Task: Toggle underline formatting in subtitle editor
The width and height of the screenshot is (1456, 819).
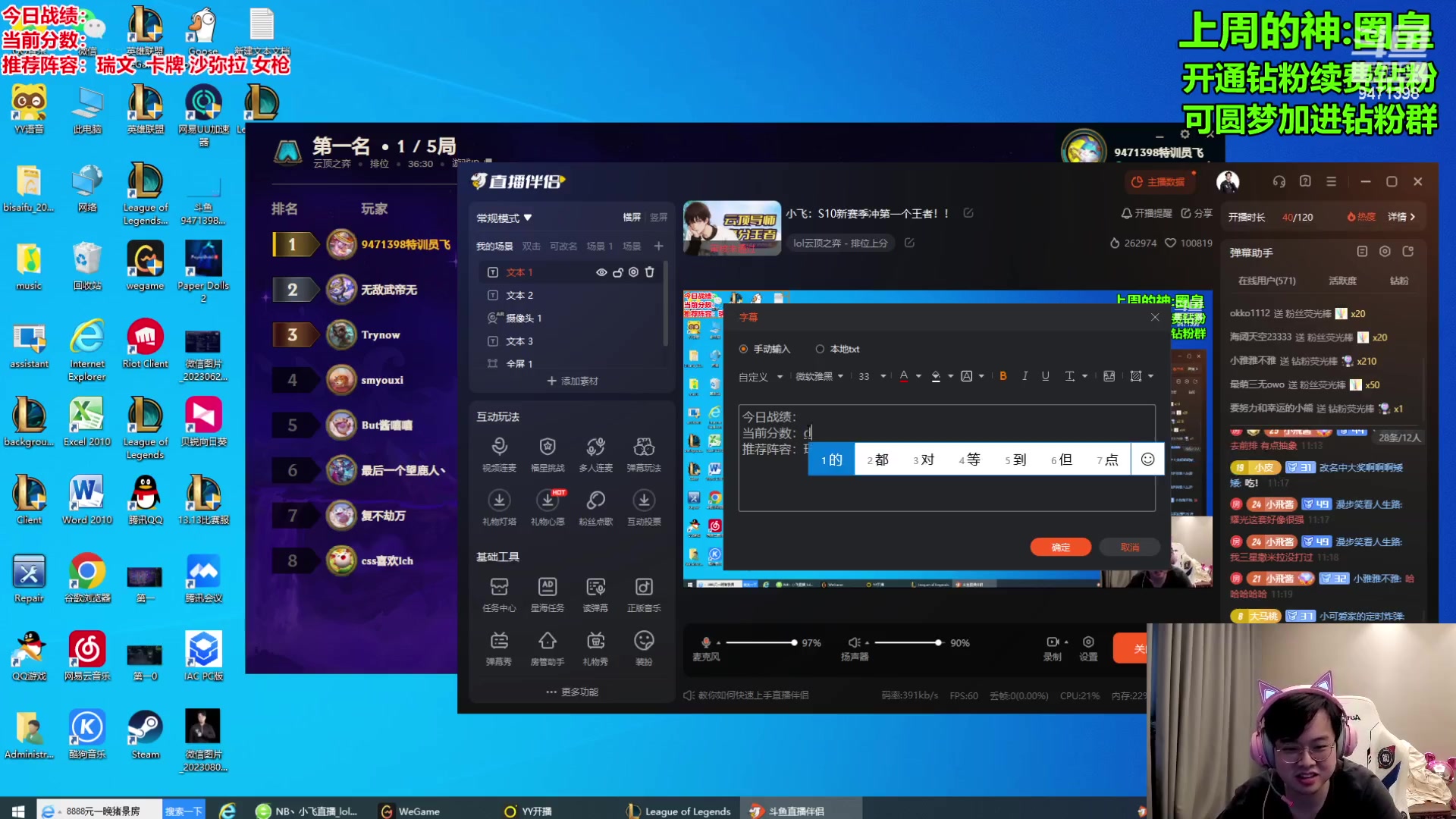Action: click(x=1046, y=376)
